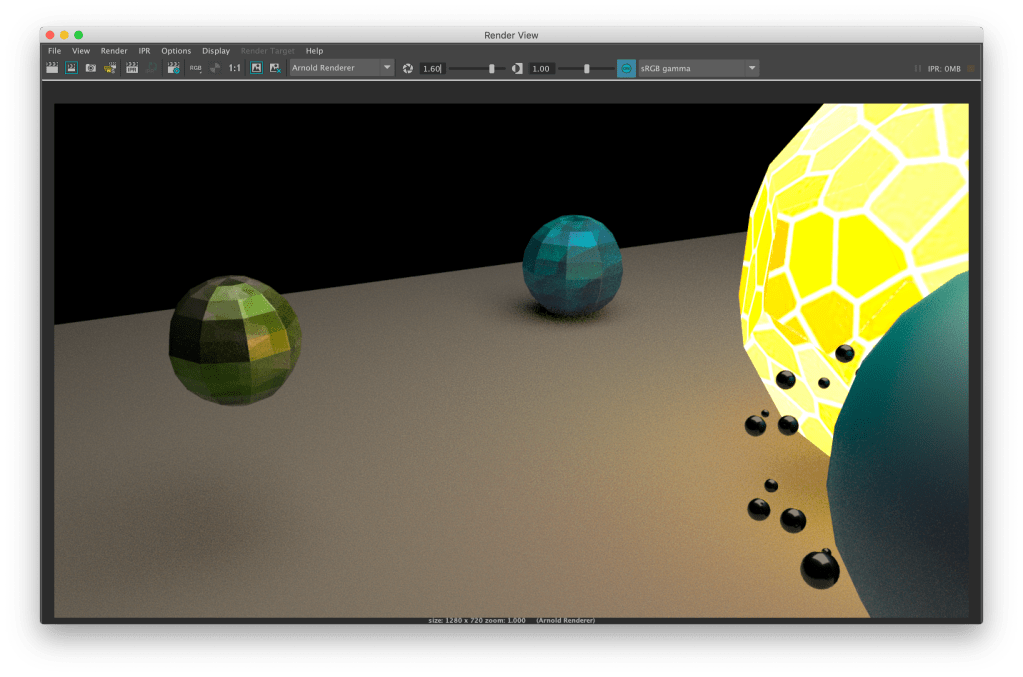Click the Snapshot camera icon

[91, 68]
